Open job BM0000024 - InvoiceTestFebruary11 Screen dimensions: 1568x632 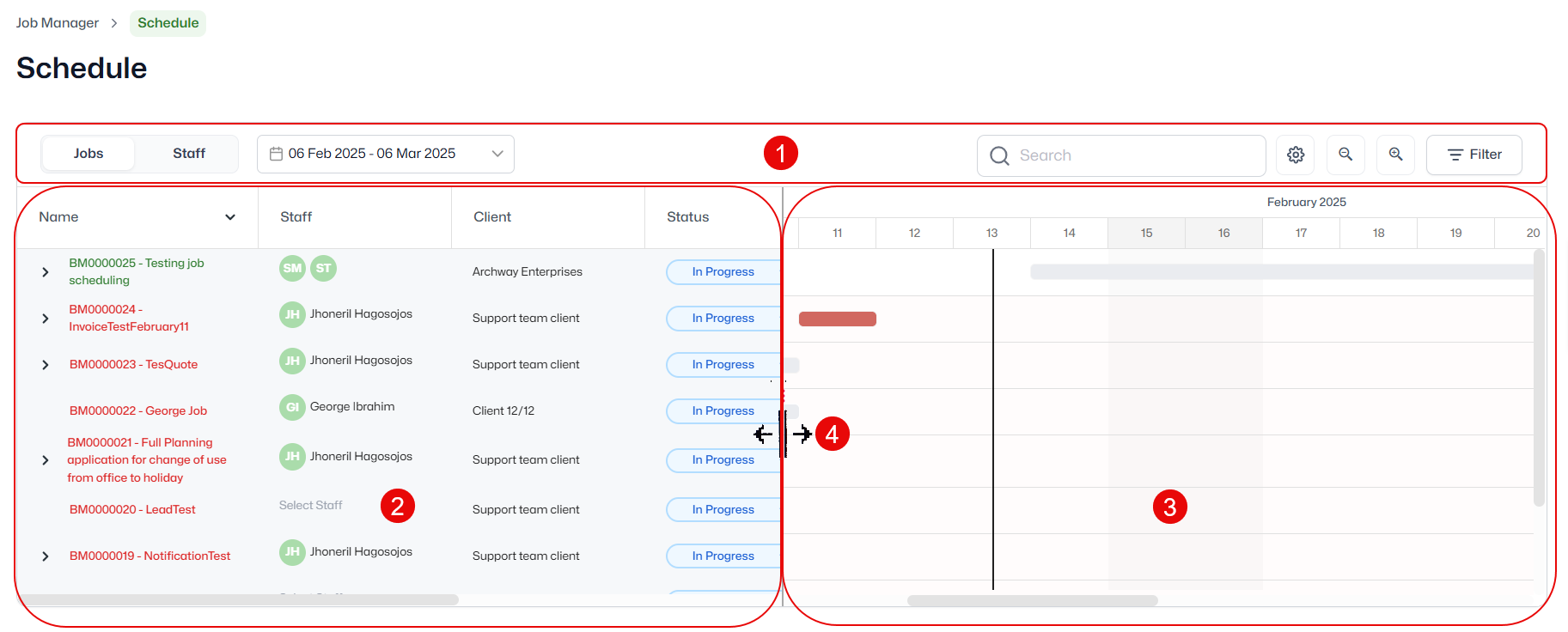[129, 318]
